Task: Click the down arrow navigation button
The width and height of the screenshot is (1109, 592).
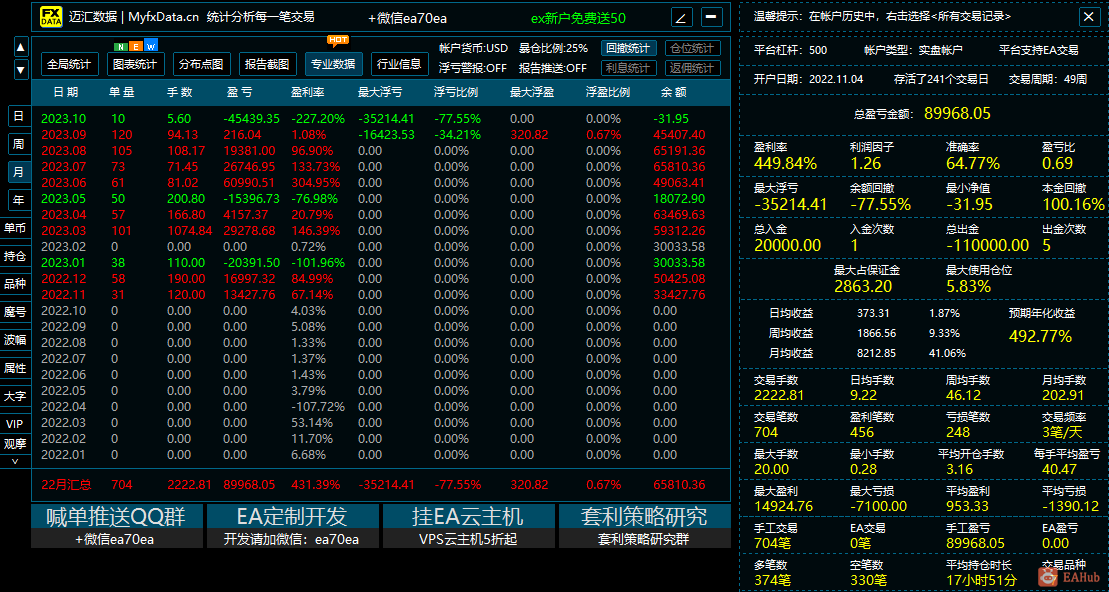Action: 21,70
